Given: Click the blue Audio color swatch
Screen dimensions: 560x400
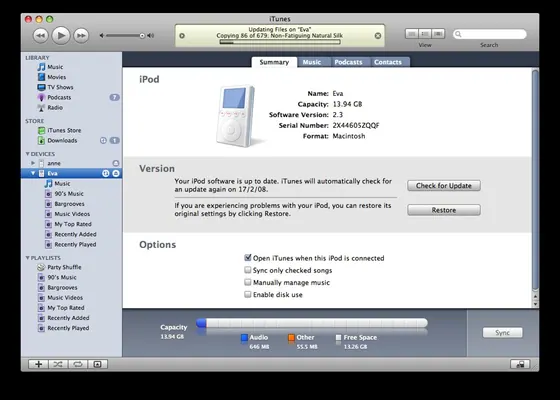Looking at the screenshot, I should click(x=244, y=338).
